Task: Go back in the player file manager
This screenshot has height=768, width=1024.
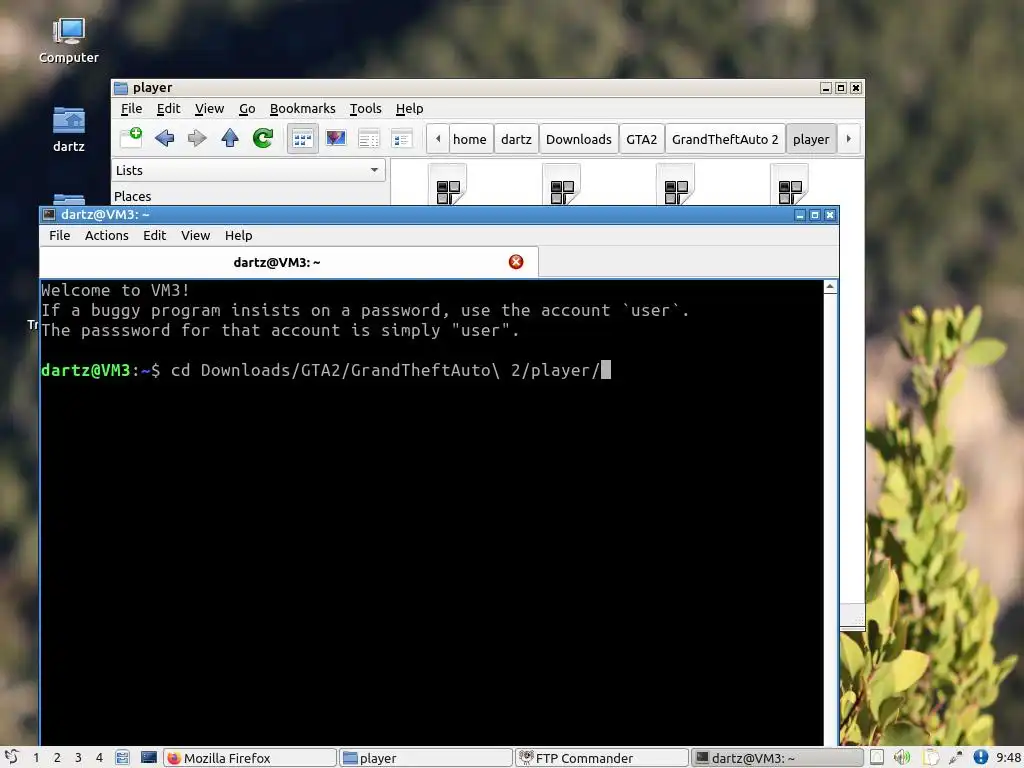Action: pyautogui.click(x=165, y=138)
